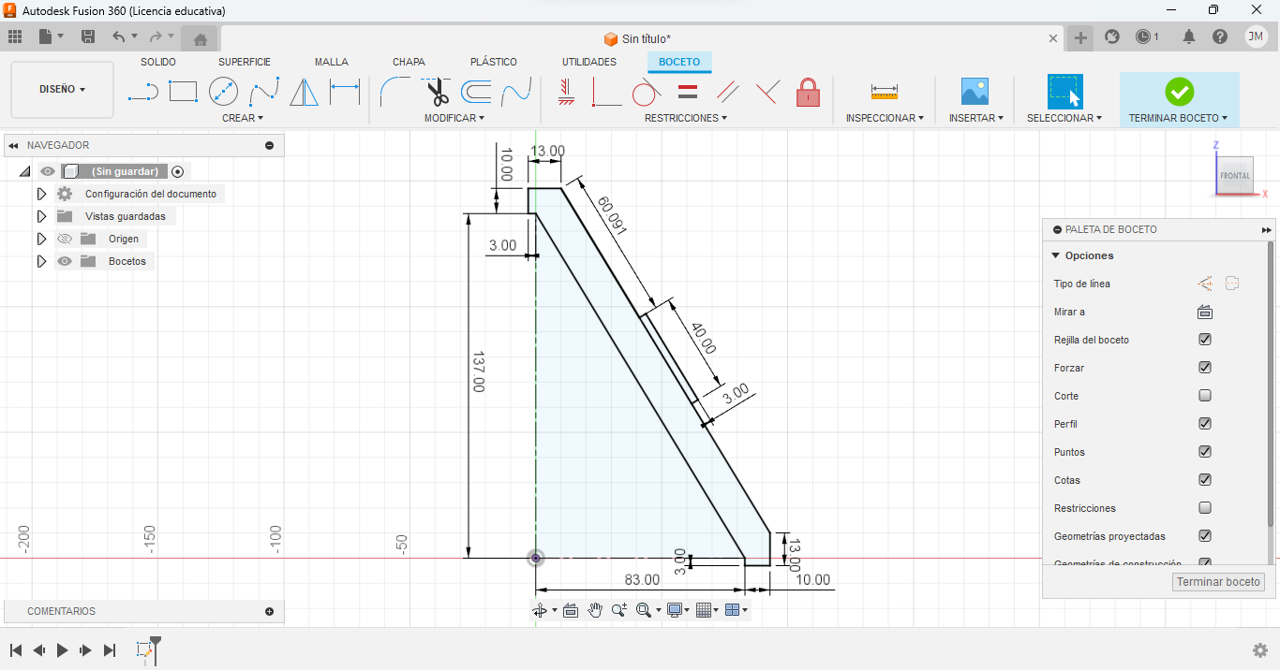Uncheck the Rejilla del boceto checkbox

[1205, 340]
